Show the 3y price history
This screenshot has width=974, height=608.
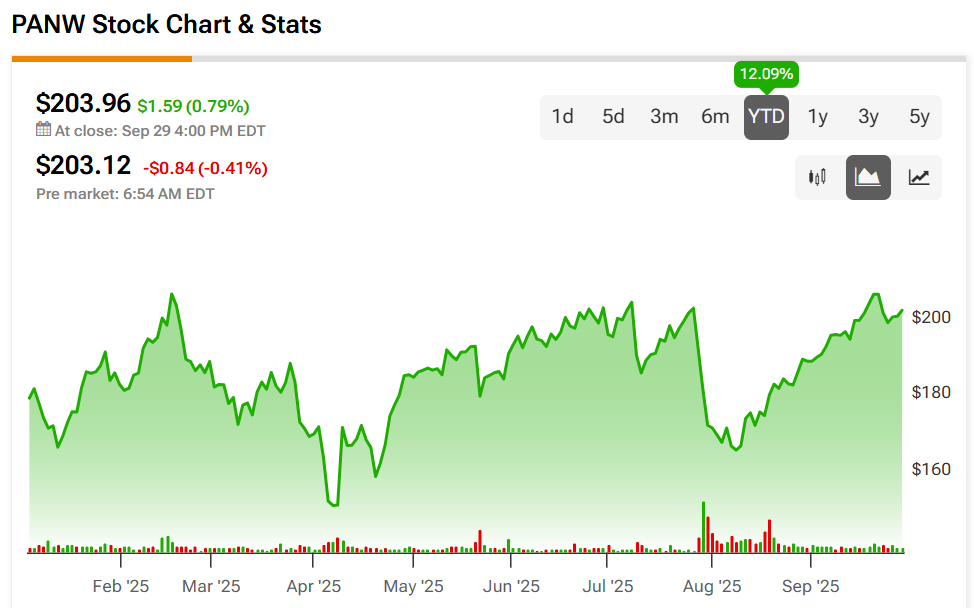[x=868, y=117]
